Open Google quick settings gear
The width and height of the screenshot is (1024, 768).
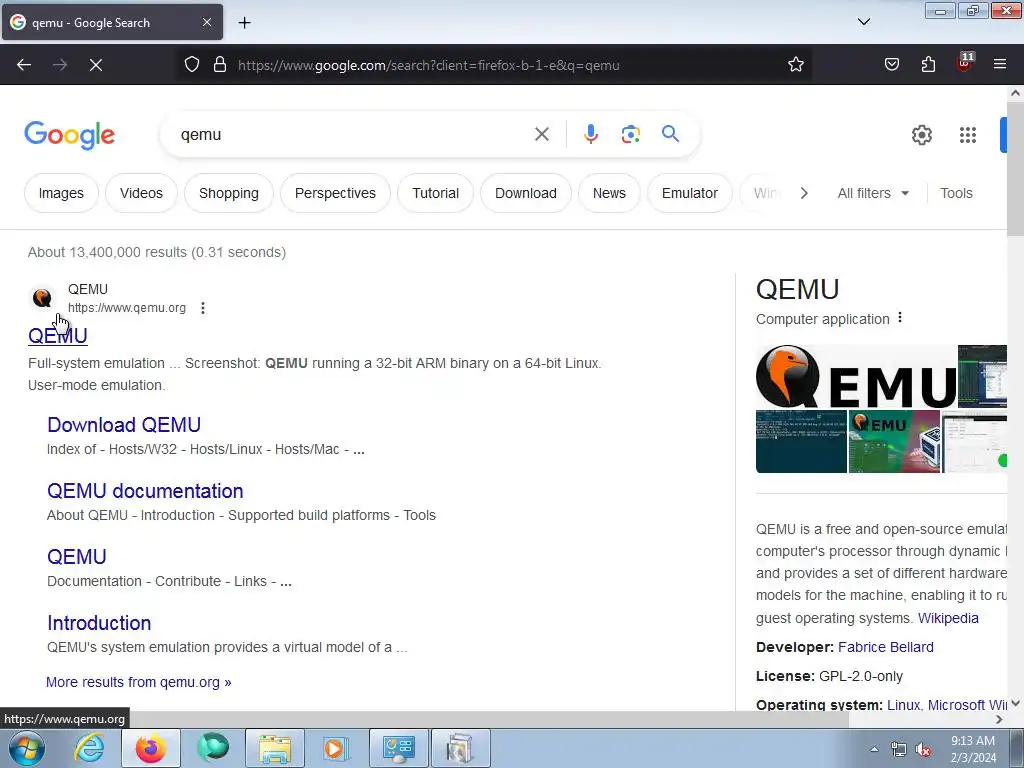(x=921, y=135)
